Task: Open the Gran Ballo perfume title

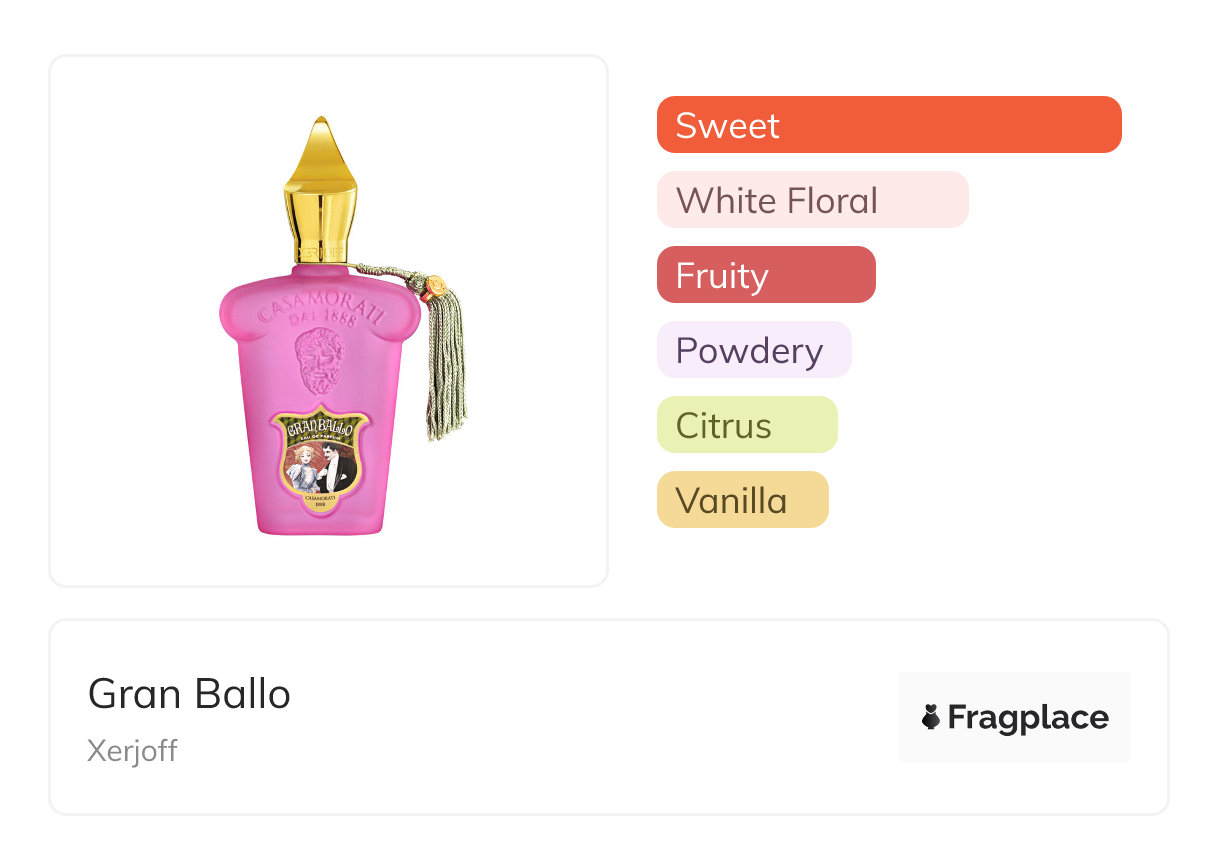Action: (x=189, y=694)
